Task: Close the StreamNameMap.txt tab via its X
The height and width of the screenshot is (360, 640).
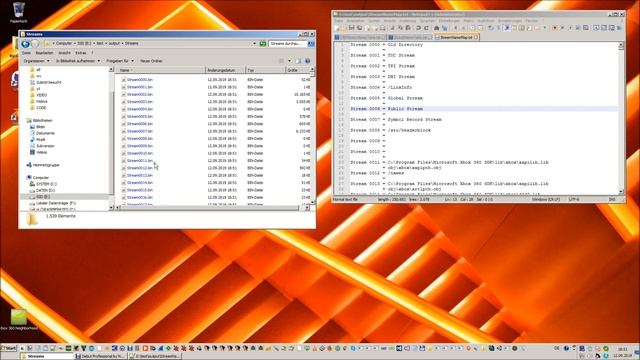Action: click(476, 37)
